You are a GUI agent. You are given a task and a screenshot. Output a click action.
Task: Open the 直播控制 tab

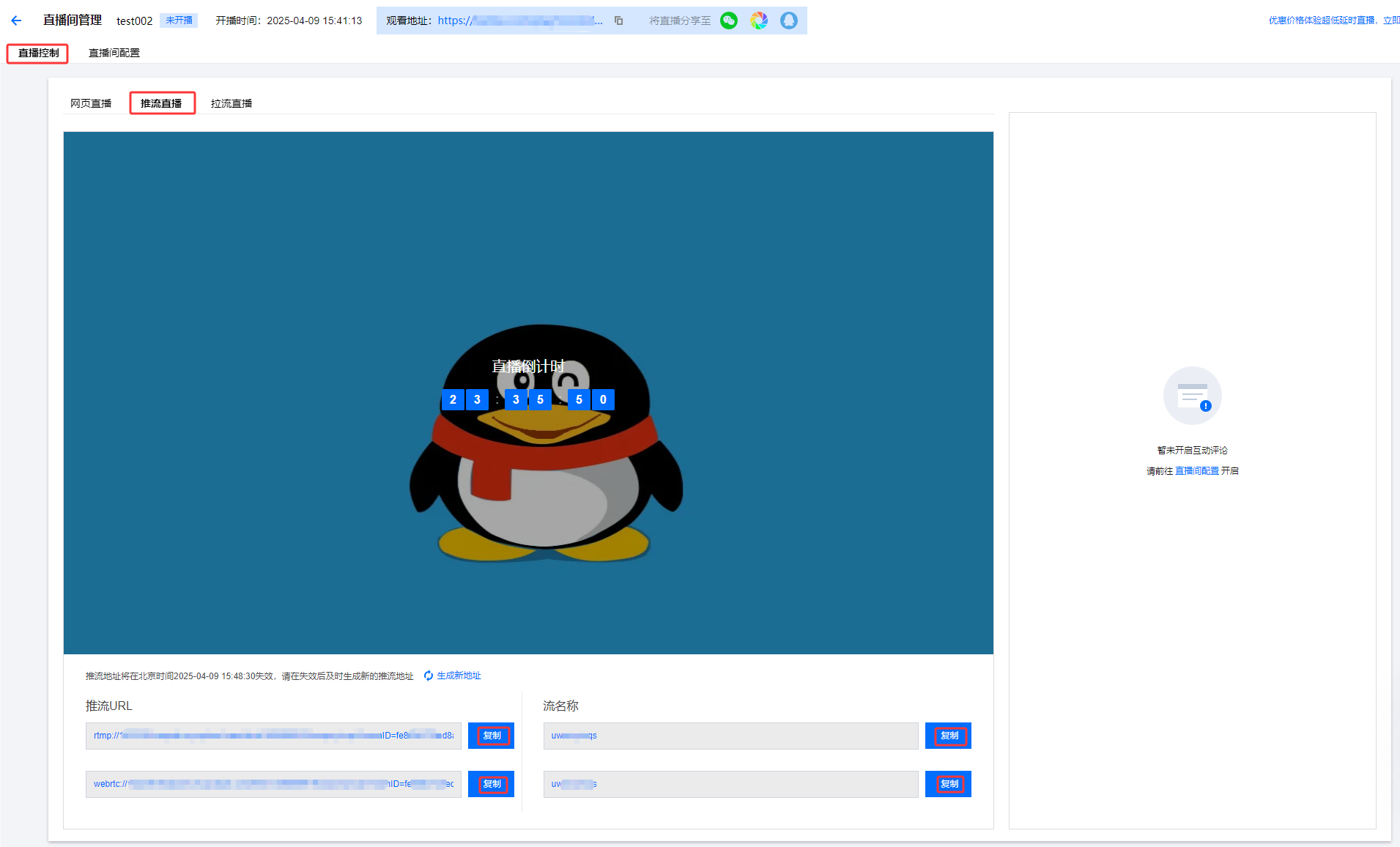[38, 53]
